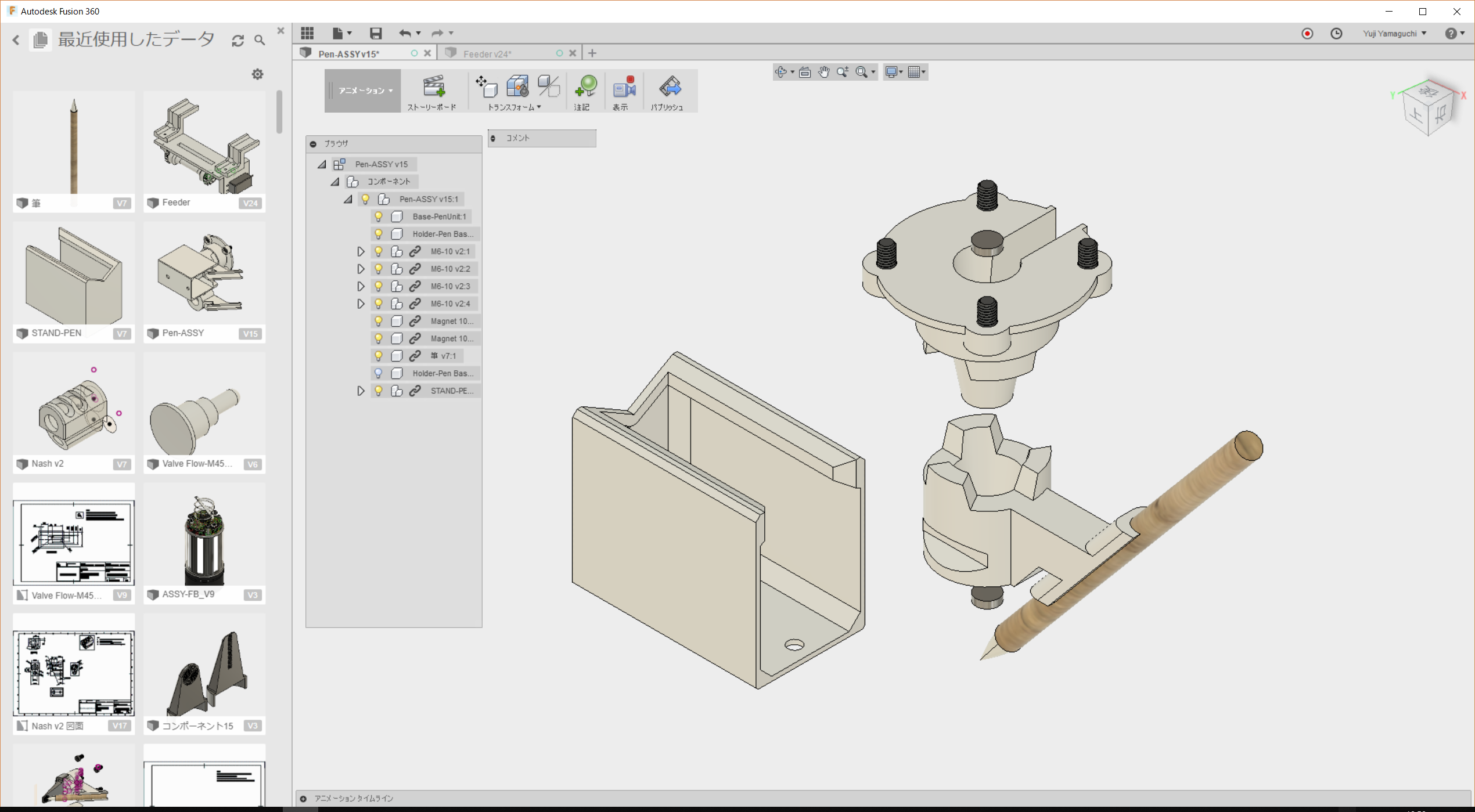Expand the M6-10 v2:1 tree node
This screenshot has height=812, width=1475.
coord(361,251)
